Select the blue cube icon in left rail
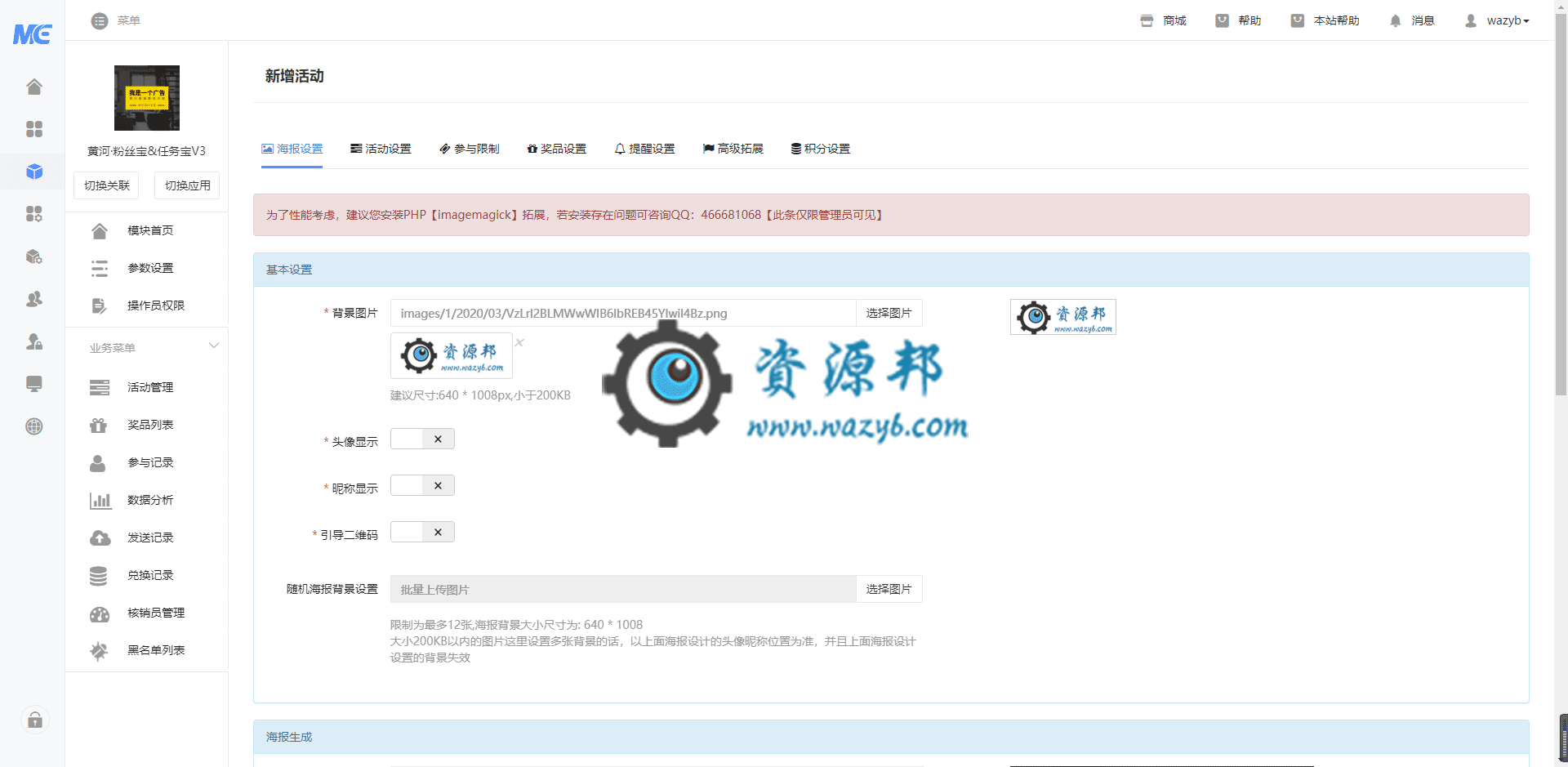 point(34,172)
